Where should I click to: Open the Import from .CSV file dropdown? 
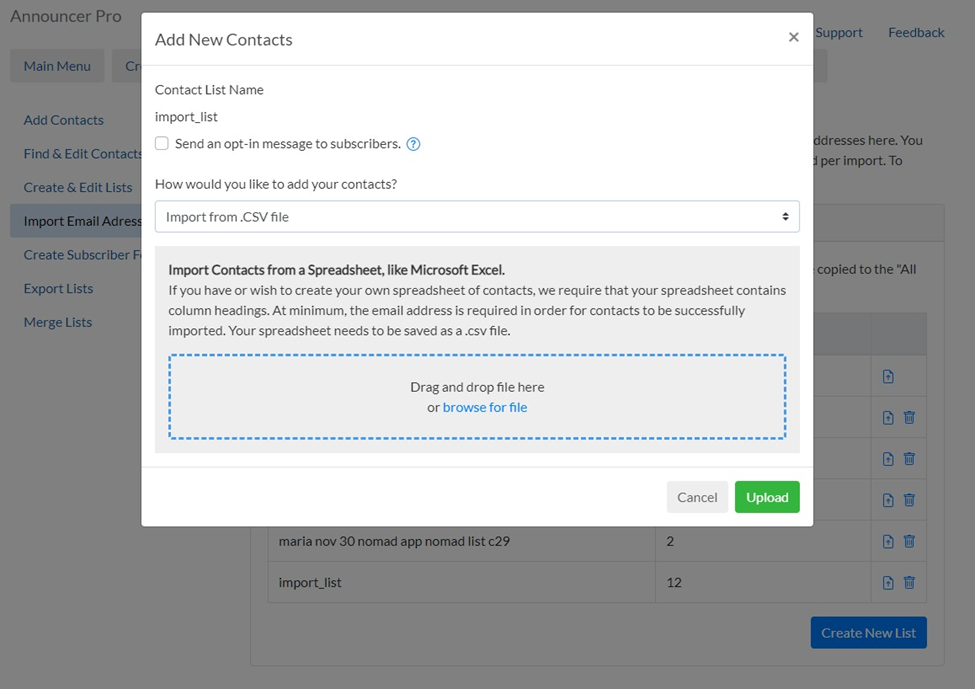tap(477, 217)
